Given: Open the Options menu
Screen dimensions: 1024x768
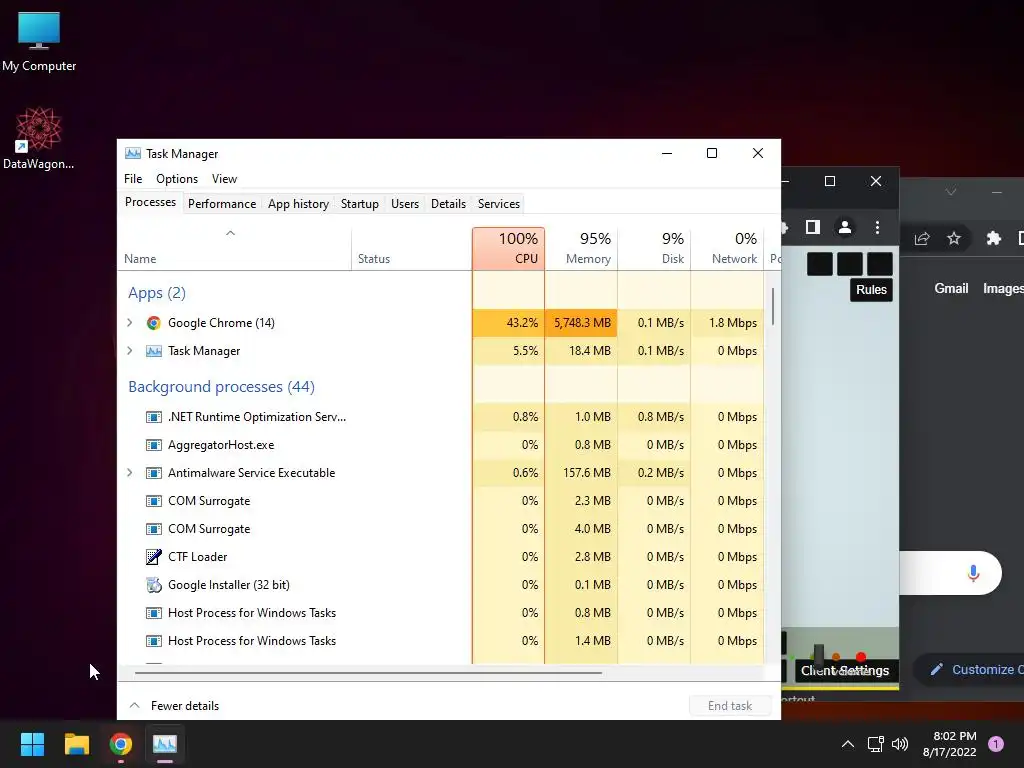Looking at the screenshot, I should (177, 179).
